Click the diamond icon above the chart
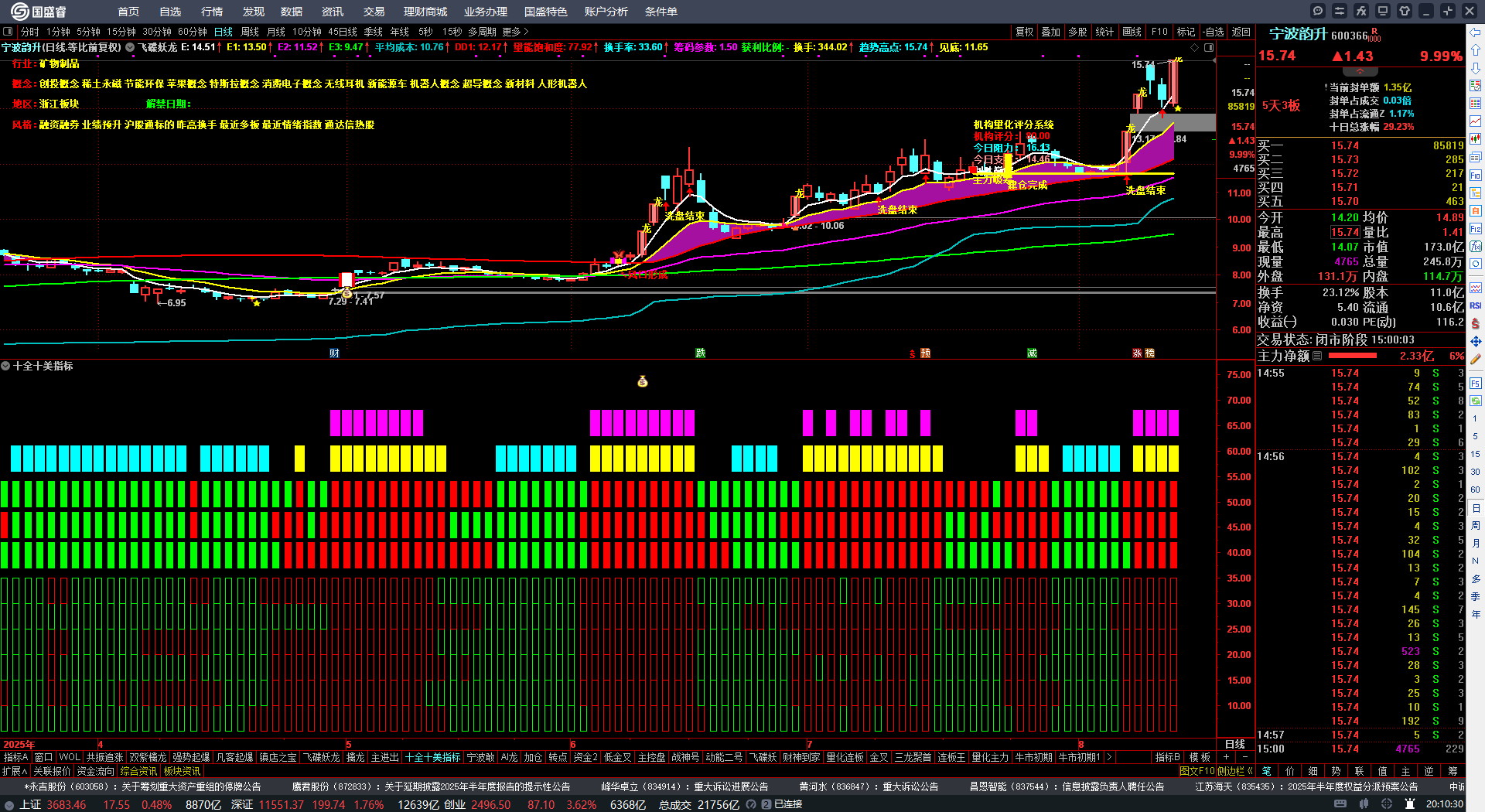1485x812 pixels. (1194, 47)
